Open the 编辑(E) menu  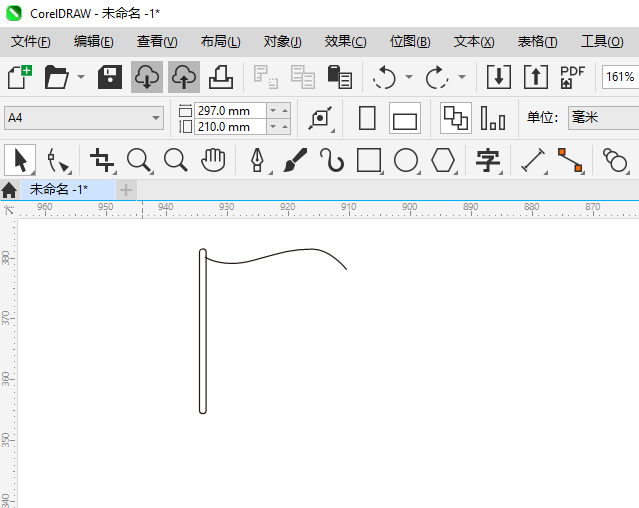pos(94,42)
